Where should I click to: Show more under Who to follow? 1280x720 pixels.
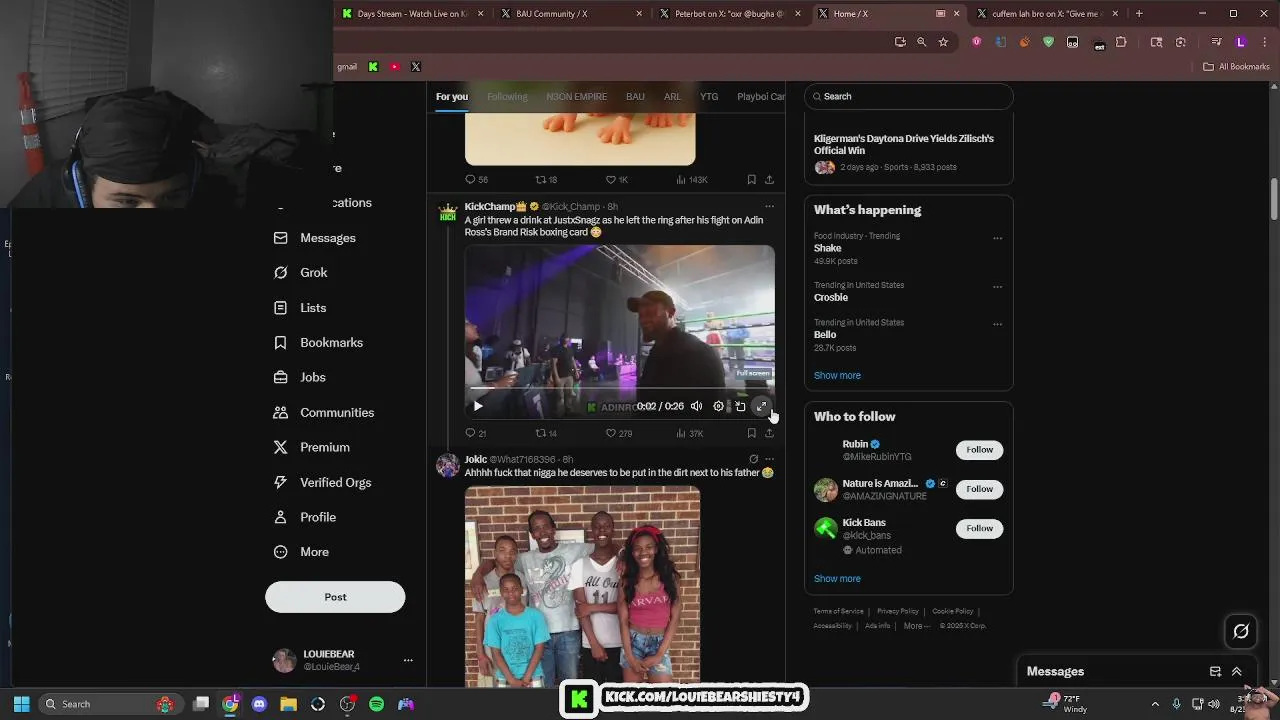point(837,578)
